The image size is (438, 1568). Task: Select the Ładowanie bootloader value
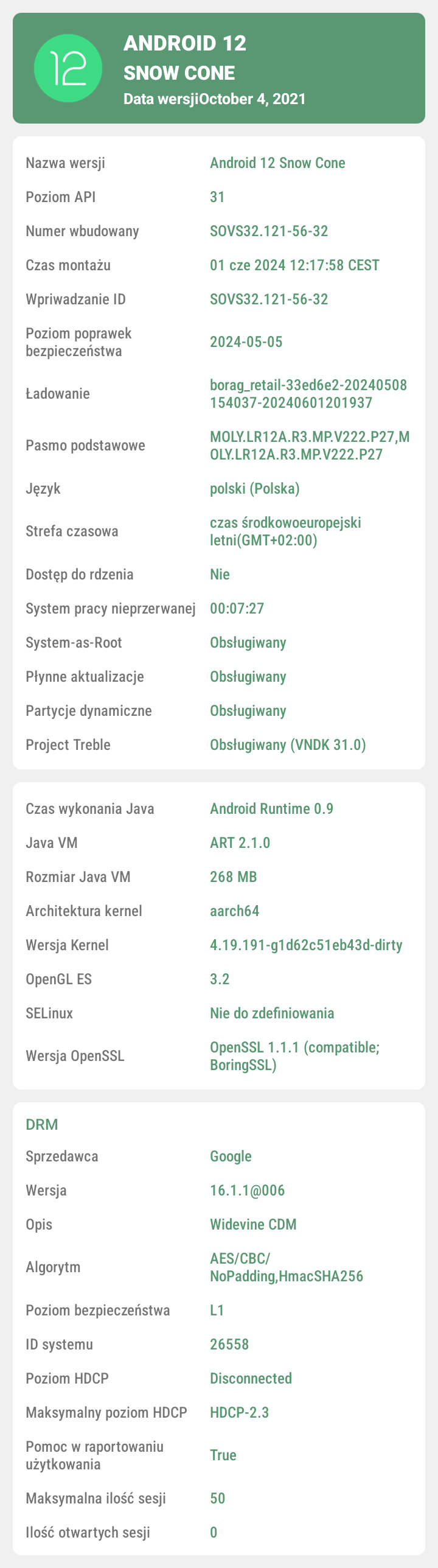click(308, 394)
